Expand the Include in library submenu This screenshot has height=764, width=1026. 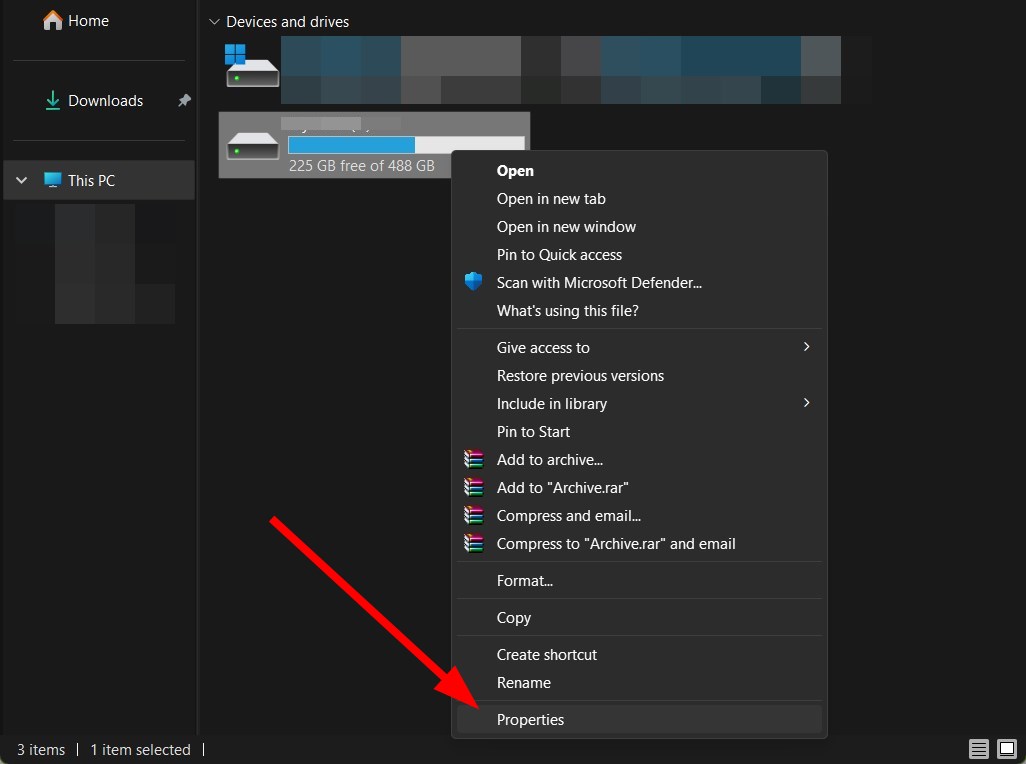(806, 403)
